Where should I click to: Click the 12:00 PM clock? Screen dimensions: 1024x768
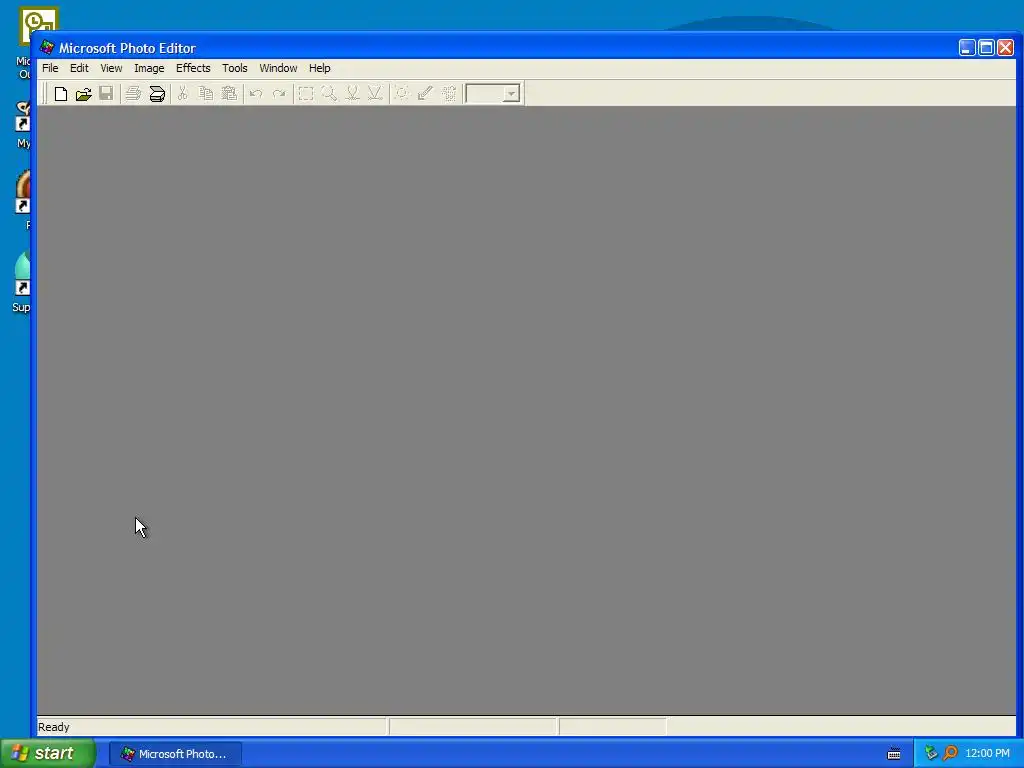coord(987,753)
